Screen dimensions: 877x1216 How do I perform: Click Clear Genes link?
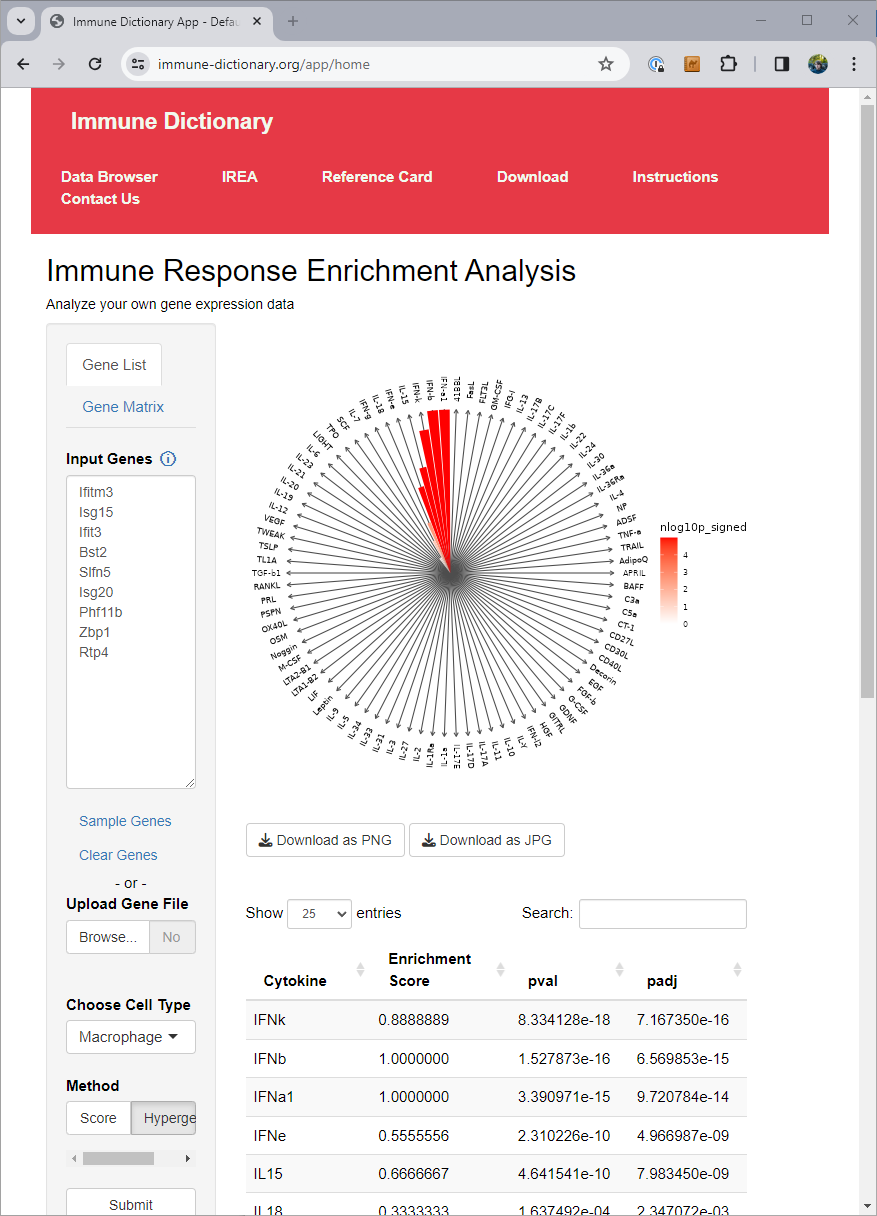[118, 855]
